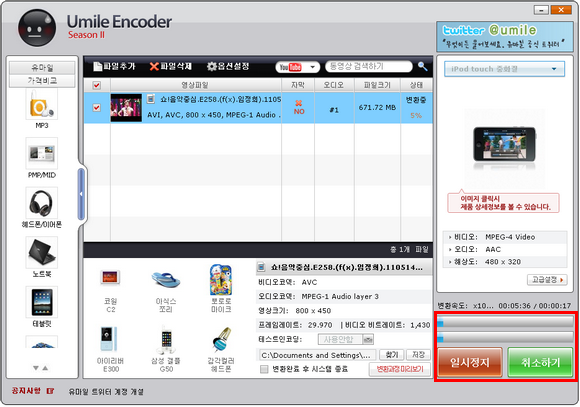Click the 오디오 column header

334,85
